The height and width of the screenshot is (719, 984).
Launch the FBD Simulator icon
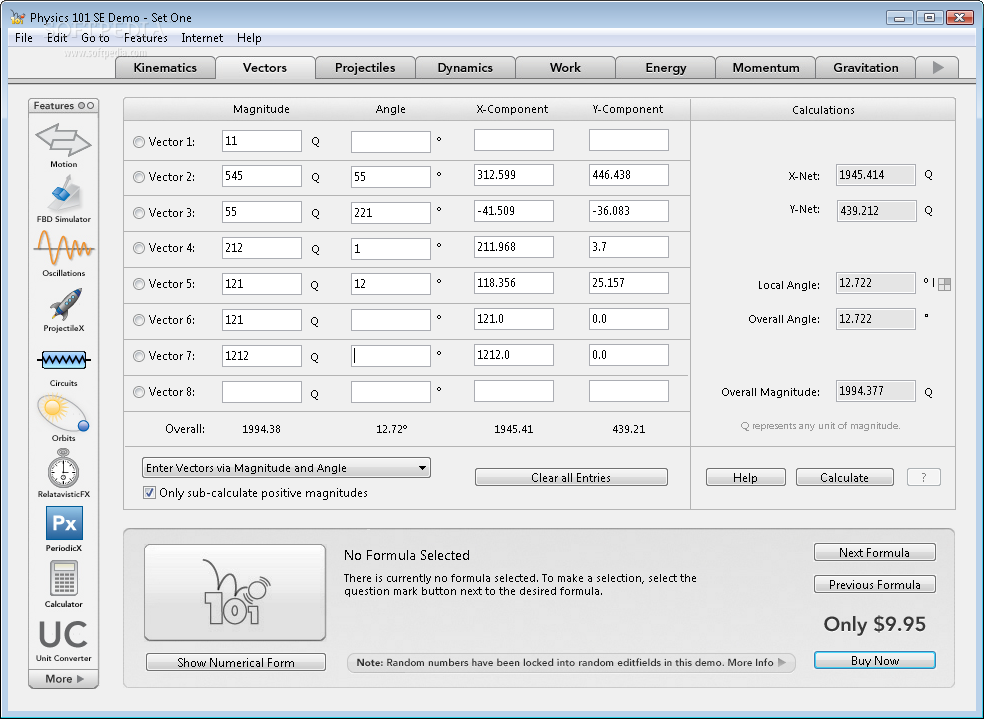point(63,193)
